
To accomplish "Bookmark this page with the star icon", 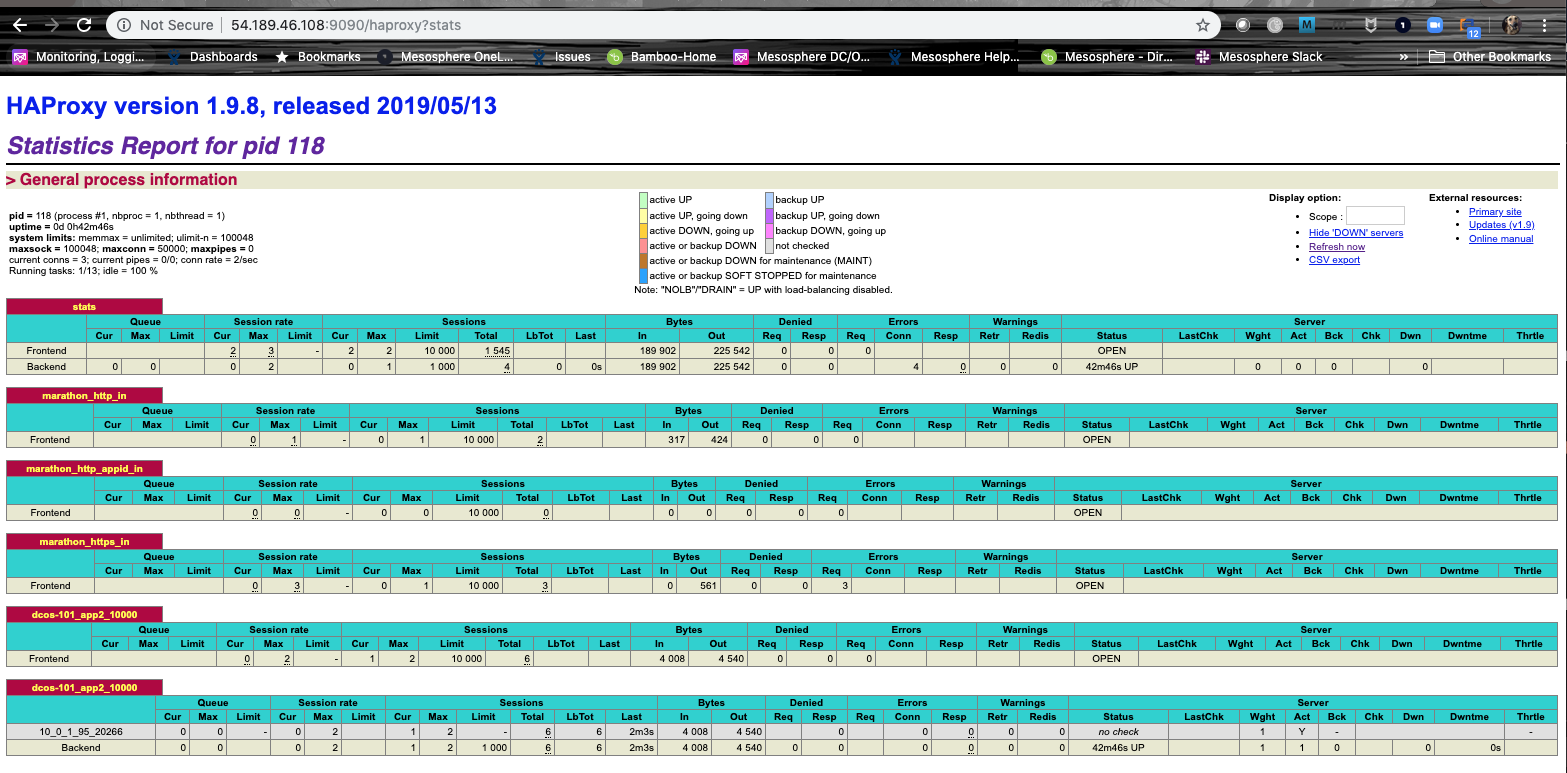I will 1203,25.
